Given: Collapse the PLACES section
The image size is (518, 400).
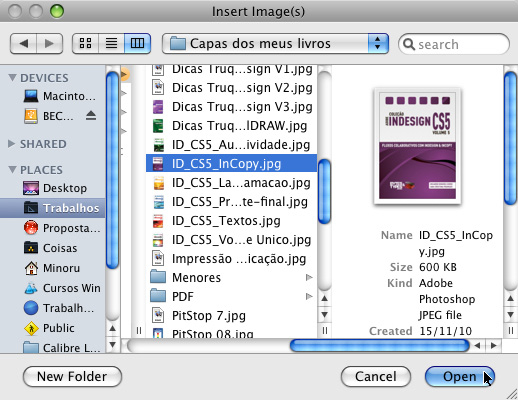Looking at the screenshot, I should 12,170.
